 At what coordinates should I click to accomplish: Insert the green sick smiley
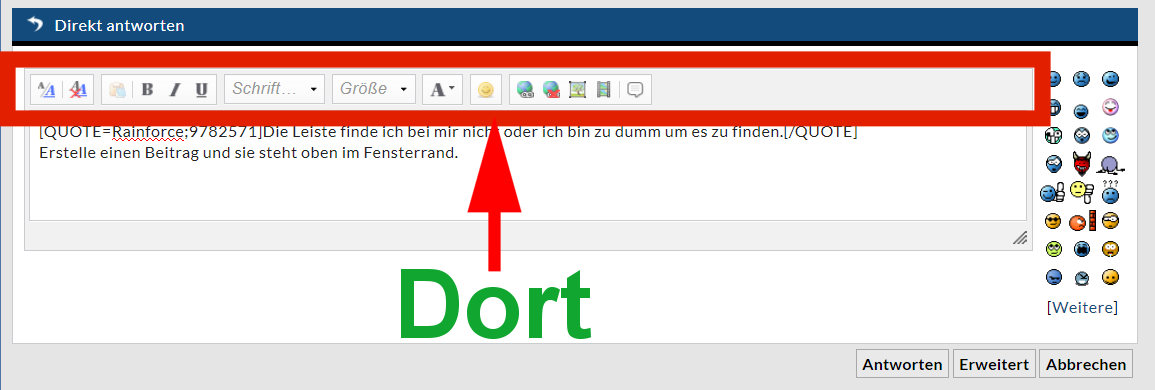pos(1054,249)
